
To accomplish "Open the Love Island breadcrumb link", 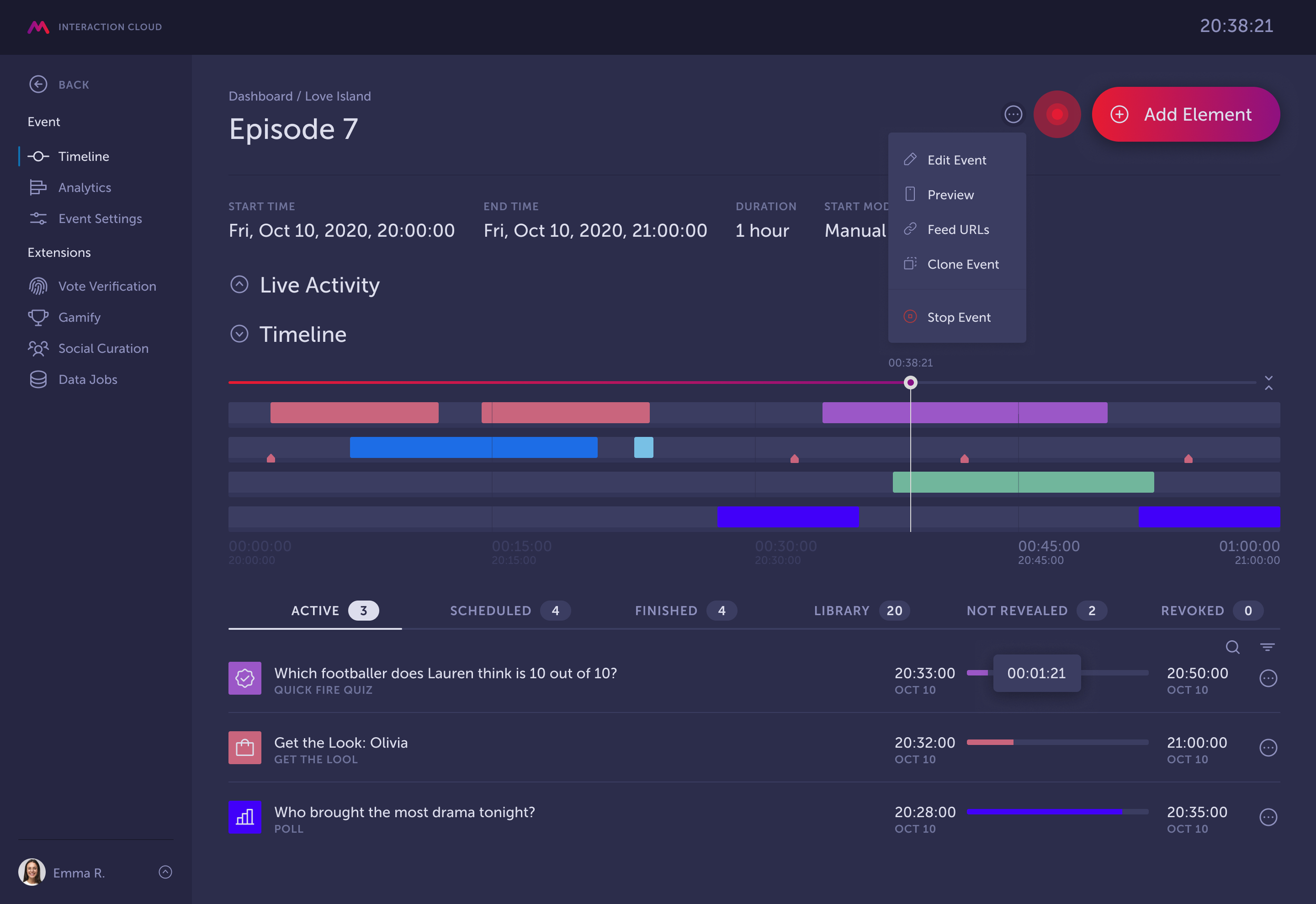I will pos(337,96).
